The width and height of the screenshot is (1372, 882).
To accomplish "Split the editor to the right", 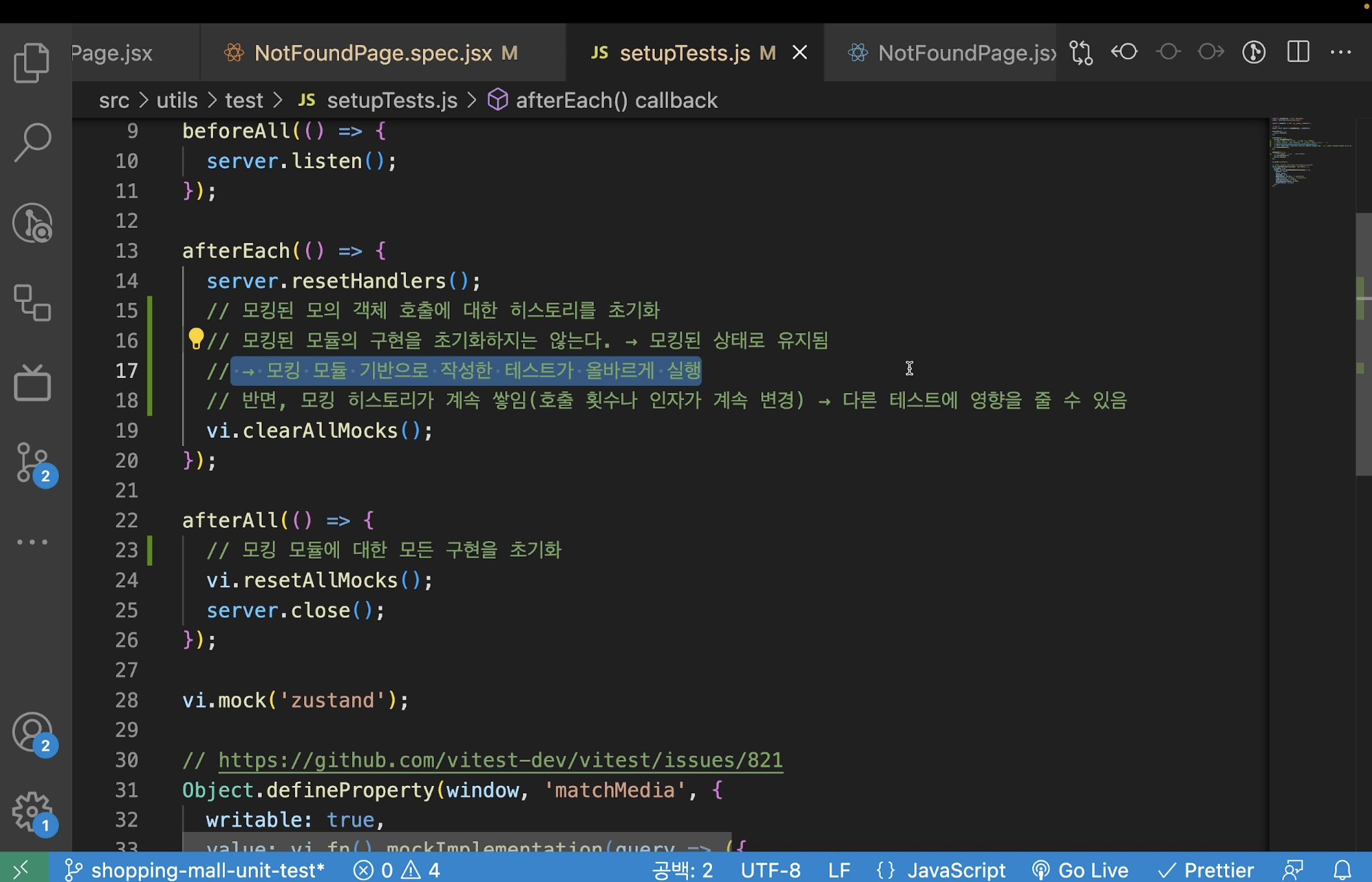I will [x=1298, y=52].
